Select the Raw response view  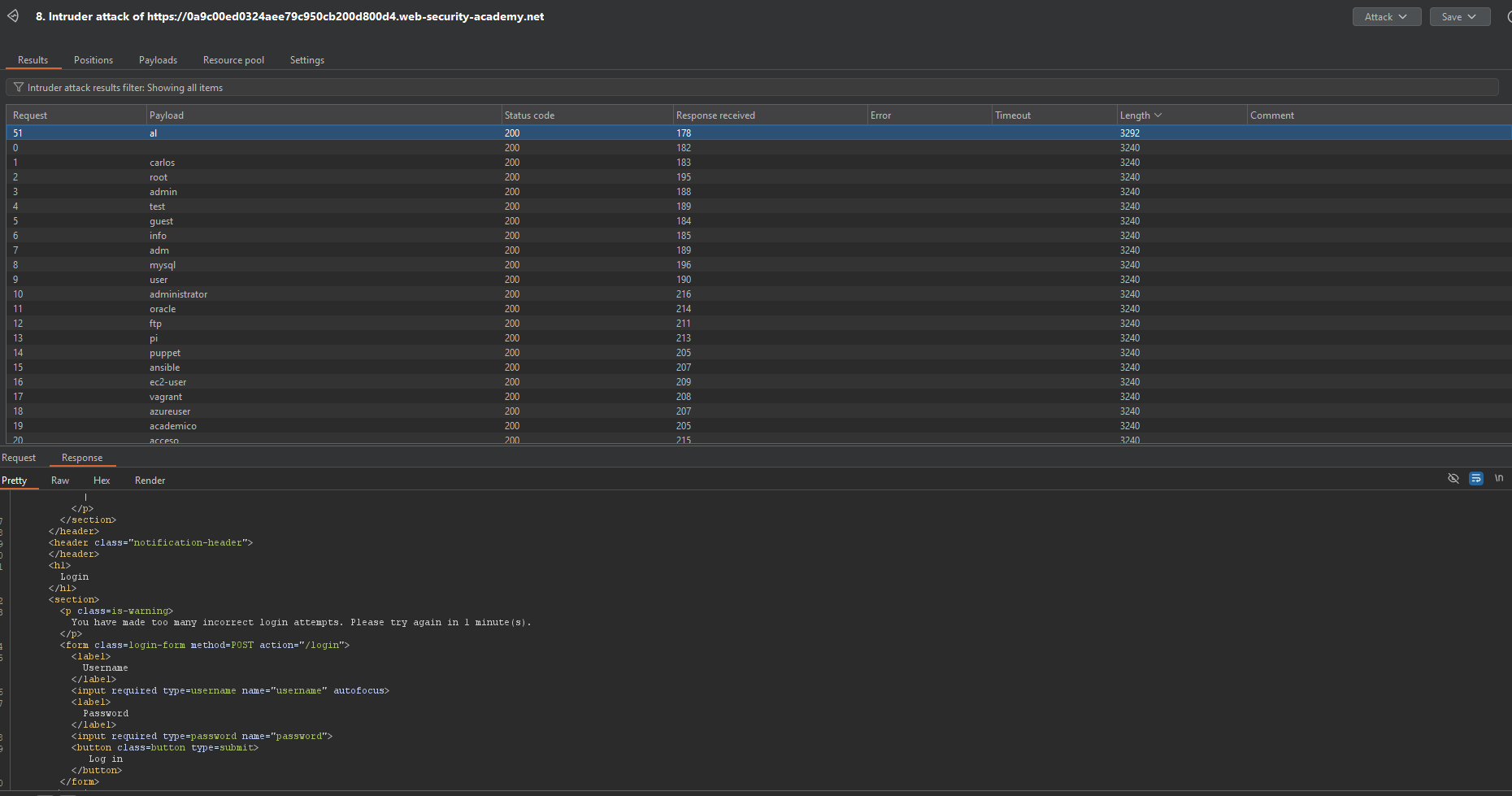pyautogui.click(x=60, y=481)
